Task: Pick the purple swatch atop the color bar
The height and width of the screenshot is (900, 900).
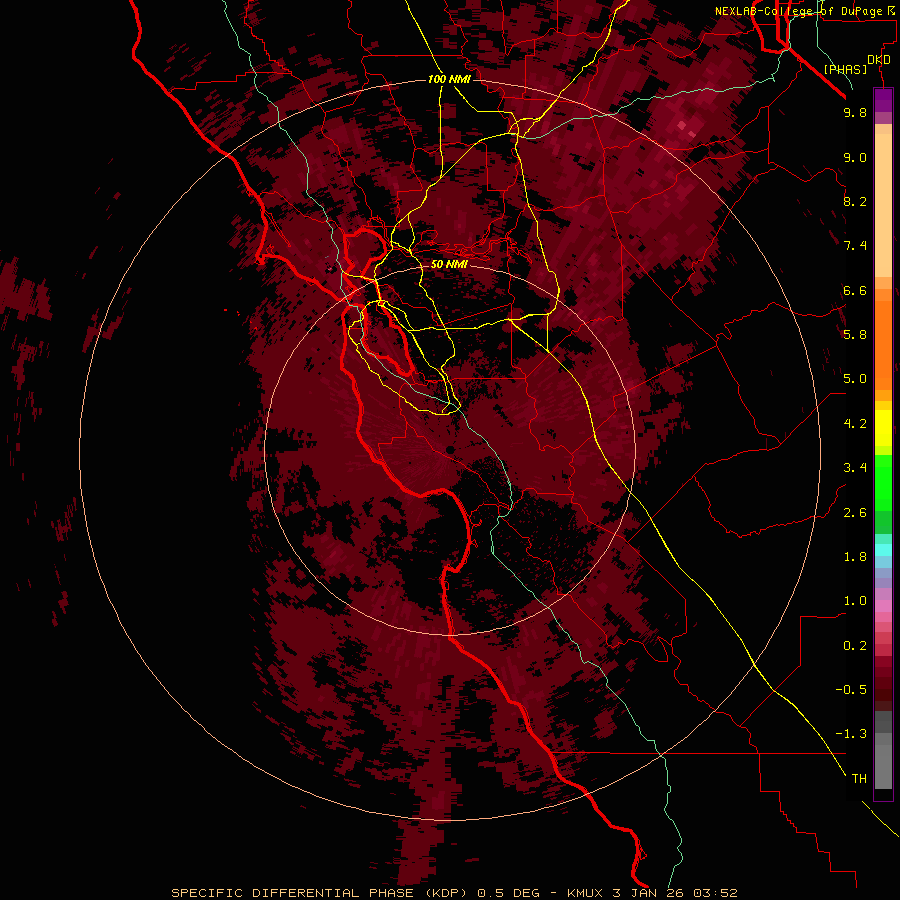Action: coord(883,100)
